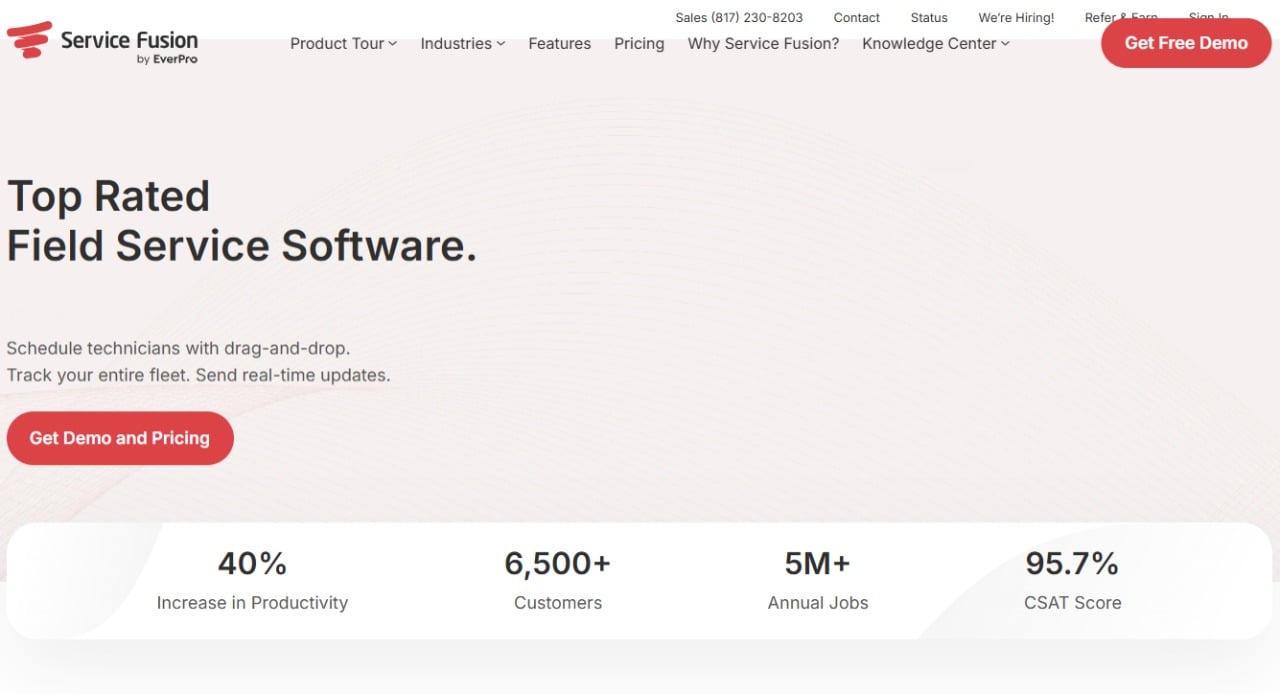Select the 40% productivity statistic
This screenshot has width=1280, height=694.
tap(252, 580)
